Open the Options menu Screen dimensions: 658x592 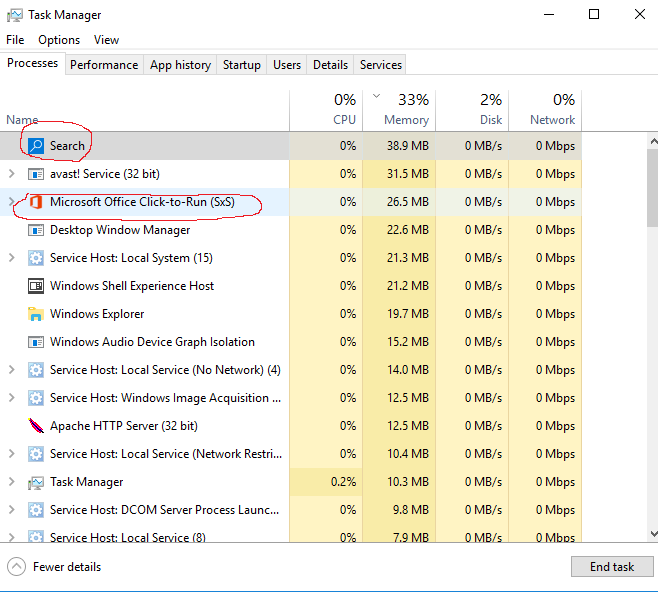(x=59, y=40)
